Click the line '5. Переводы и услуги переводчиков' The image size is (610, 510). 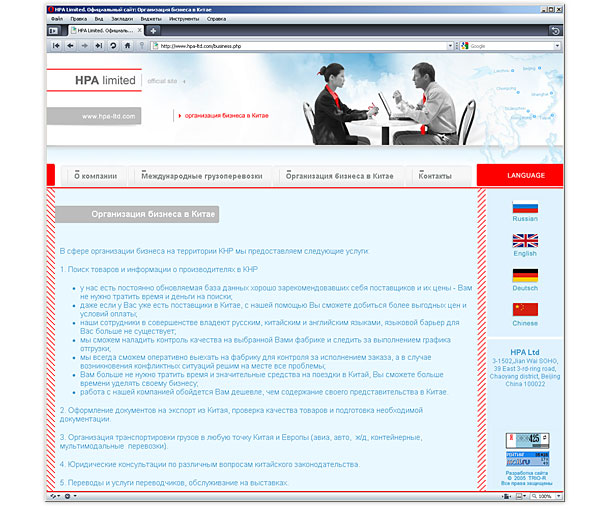point(174,483)
